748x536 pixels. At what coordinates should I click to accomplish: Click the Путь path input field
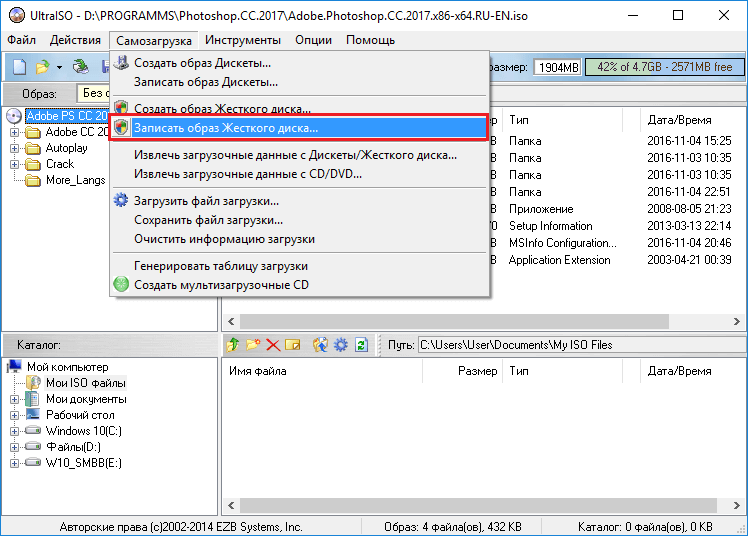click(581, 345)
